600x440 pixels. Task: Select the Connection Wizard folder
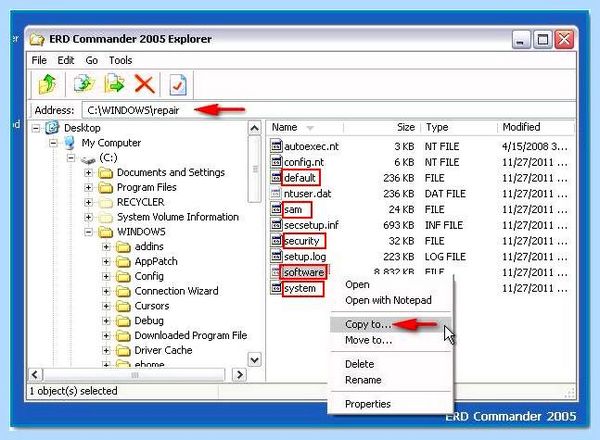[x=176, y=291]
